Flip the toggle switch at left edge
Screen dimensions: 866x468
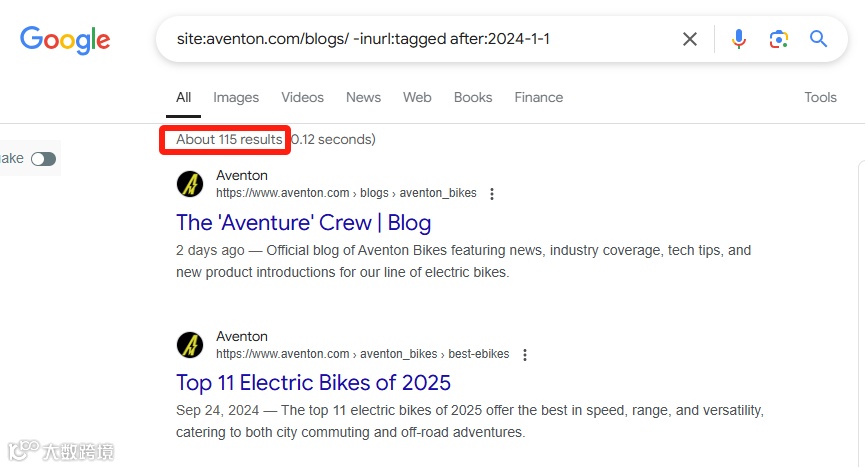point(43,159)
